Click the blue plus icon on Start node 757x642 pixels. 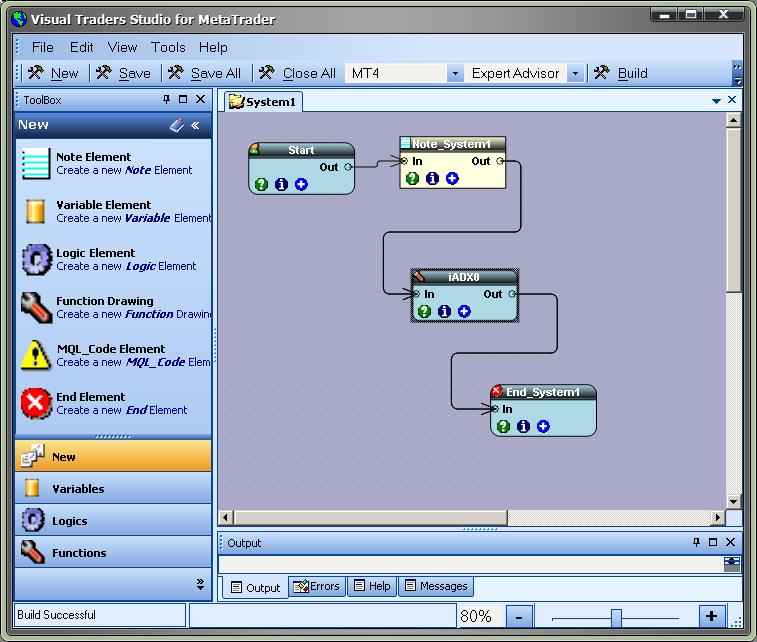click(301, 184)
